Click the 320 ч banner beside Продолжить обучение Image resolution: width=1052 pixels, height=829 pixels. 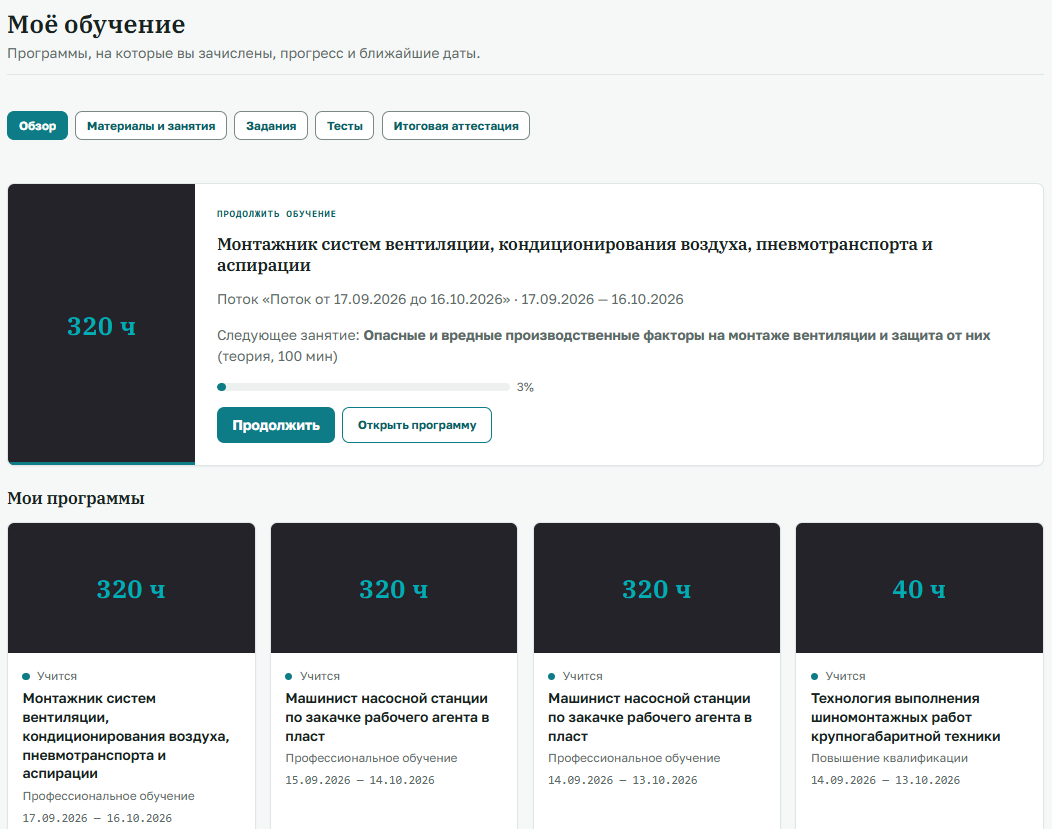101,325
